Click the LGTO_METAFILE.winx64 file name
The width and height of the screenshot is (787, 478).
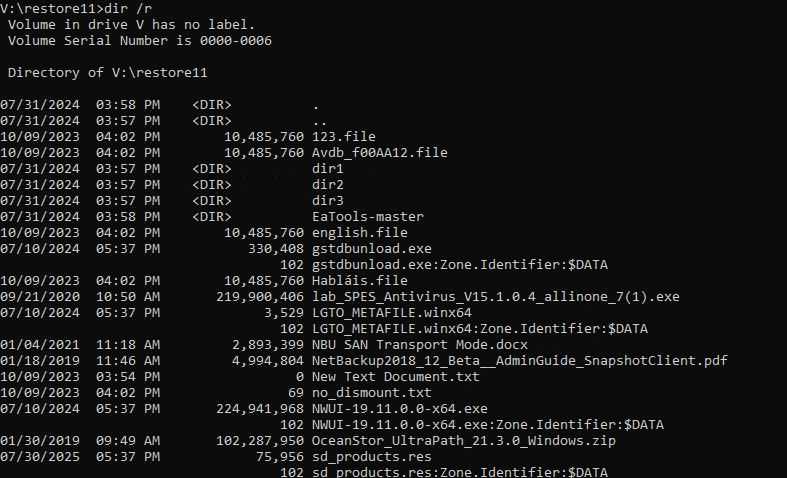tap(392, 313)
